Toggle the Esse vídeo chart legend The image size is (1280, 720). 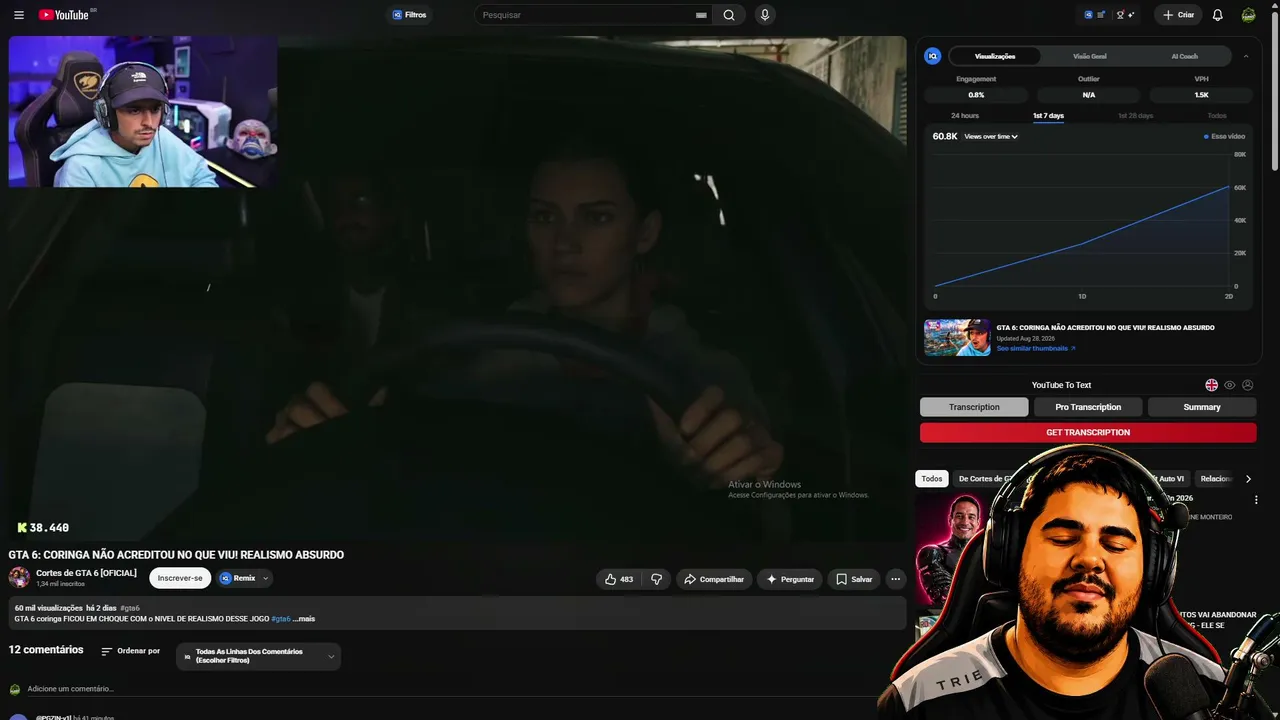(1225, 136)
